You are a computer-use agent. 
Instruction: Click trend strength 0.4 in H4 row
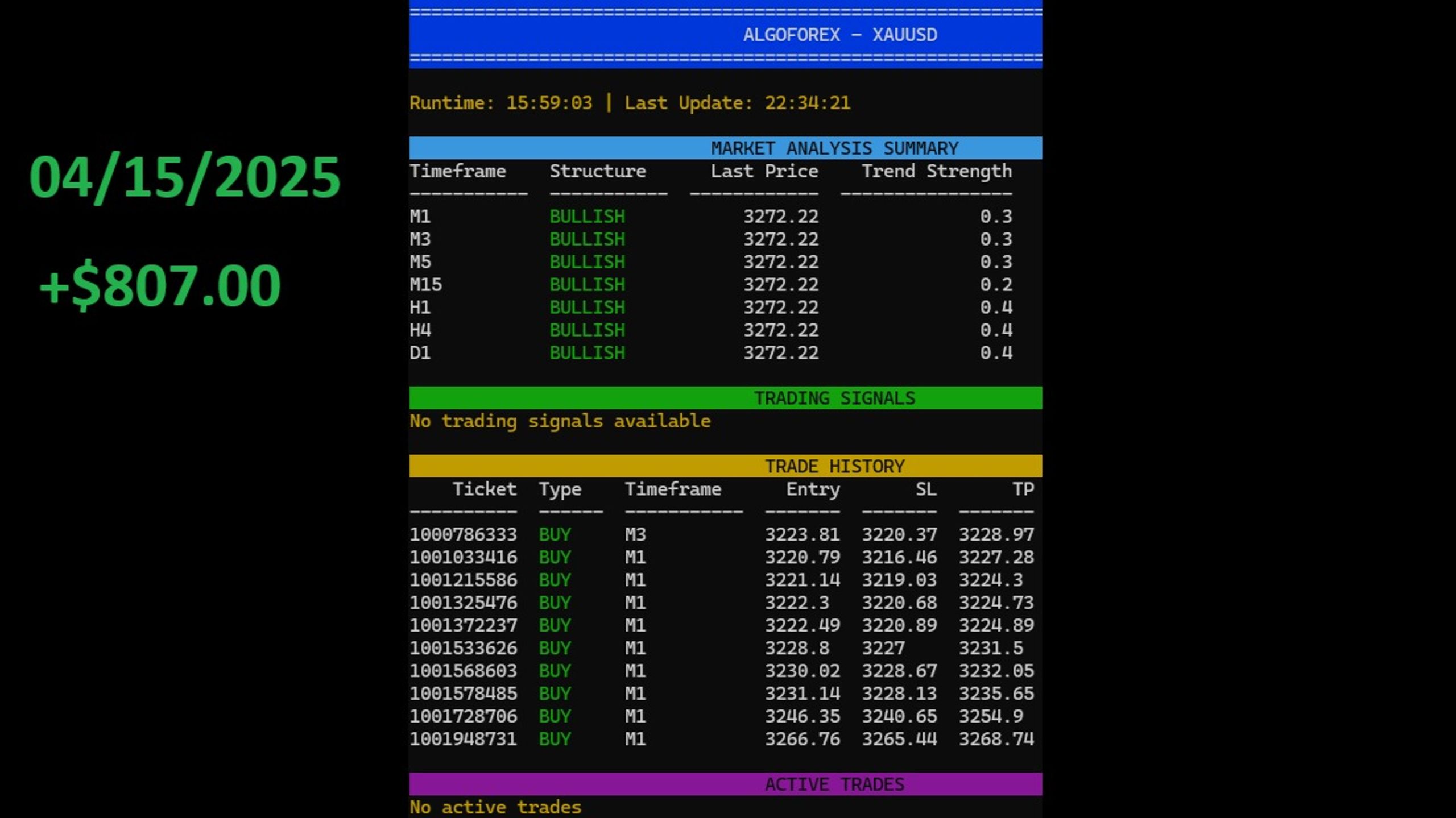[x=996, y=330]
